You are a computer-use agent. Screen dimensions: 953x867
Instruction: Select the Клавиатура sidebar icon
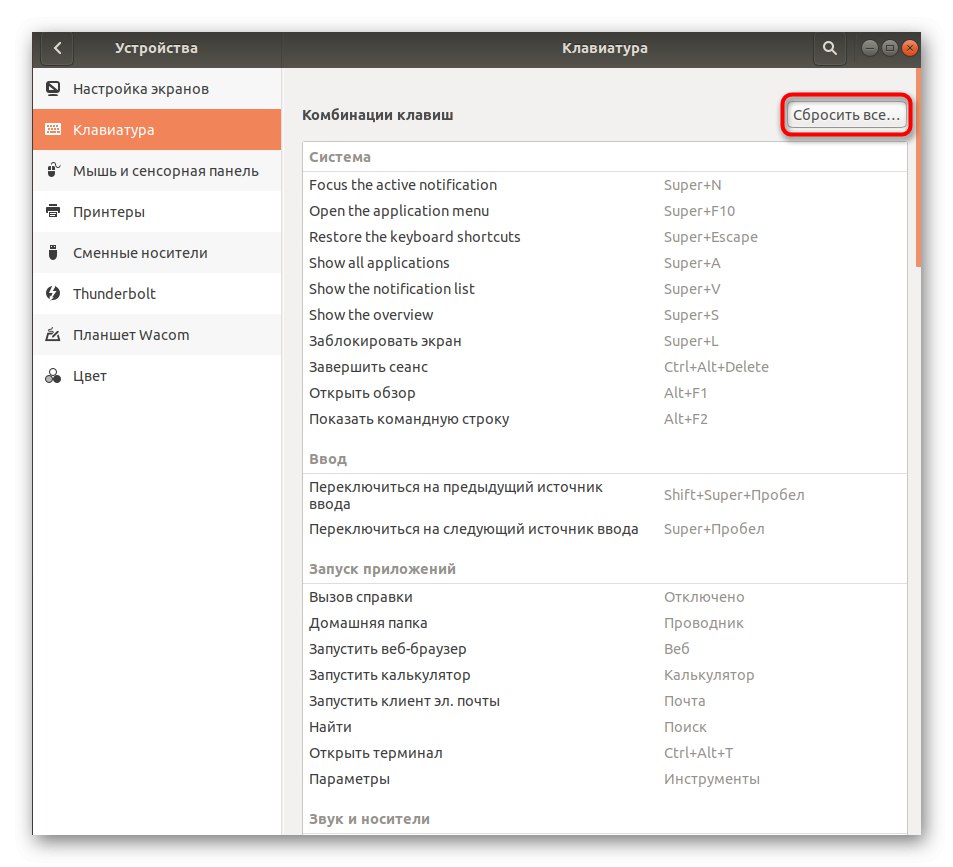[130, 129]
